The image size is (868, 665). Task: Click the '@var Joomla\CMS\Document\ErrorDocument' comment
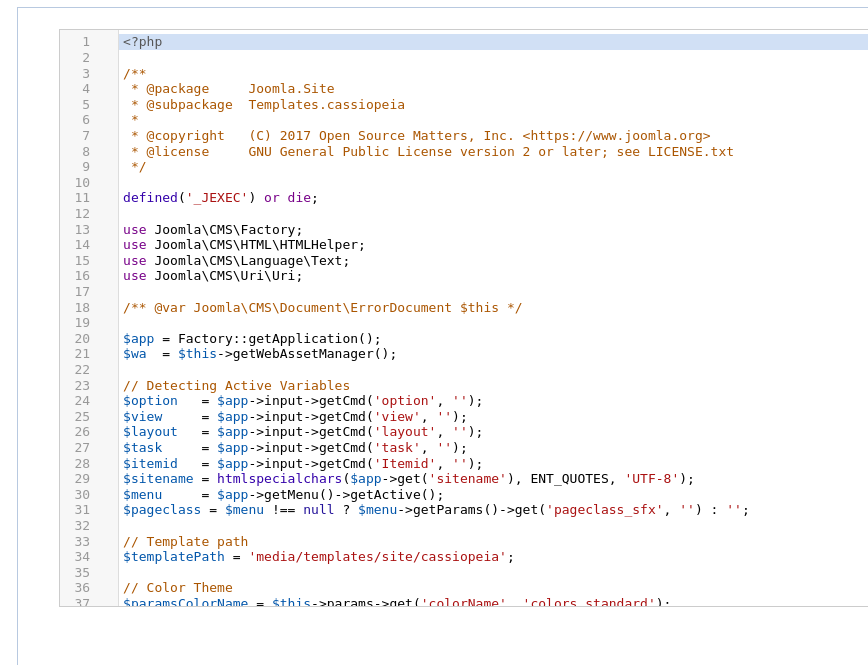coord(303,308)
